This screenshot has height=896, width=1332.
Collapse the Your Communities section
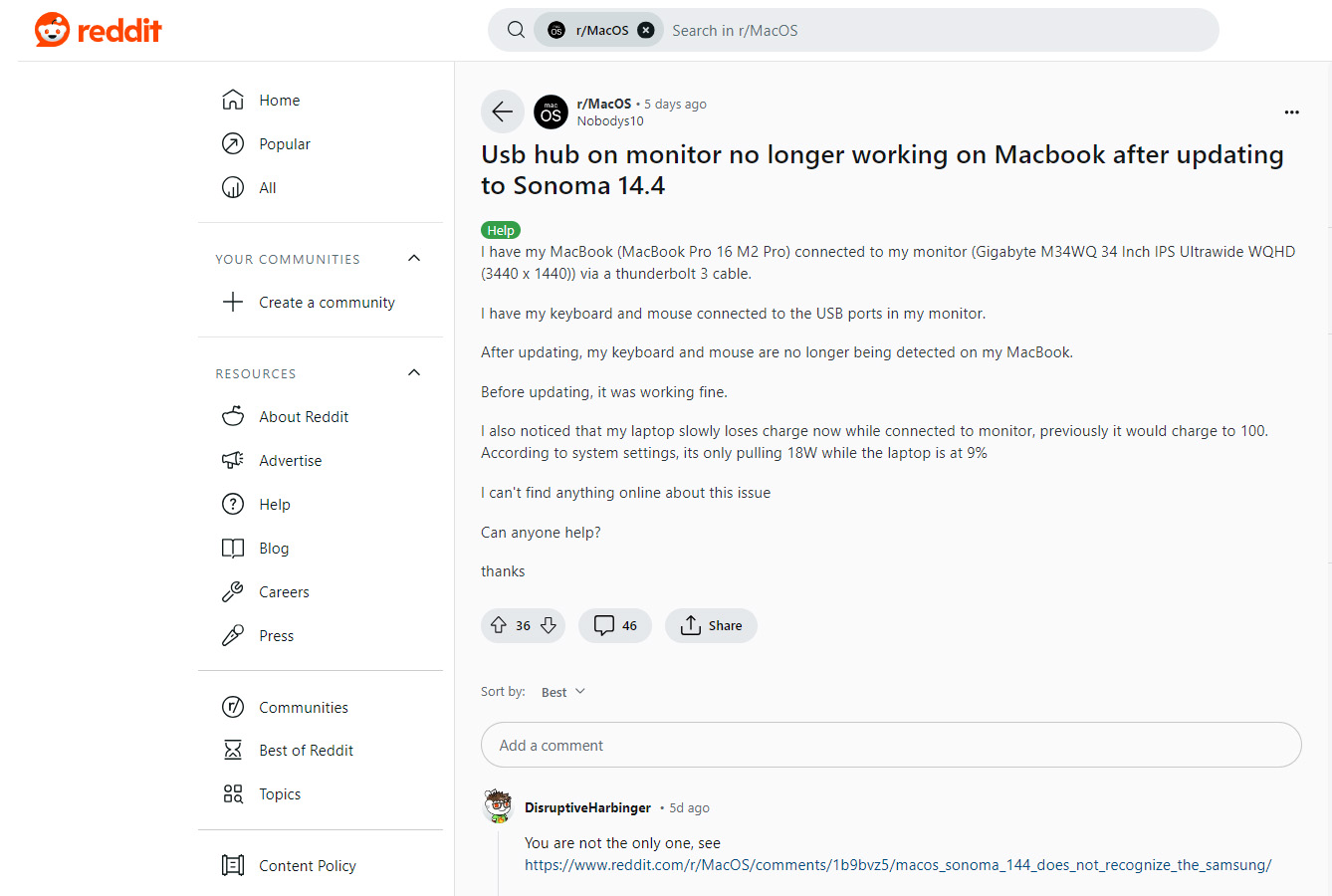tap(414, 258)
